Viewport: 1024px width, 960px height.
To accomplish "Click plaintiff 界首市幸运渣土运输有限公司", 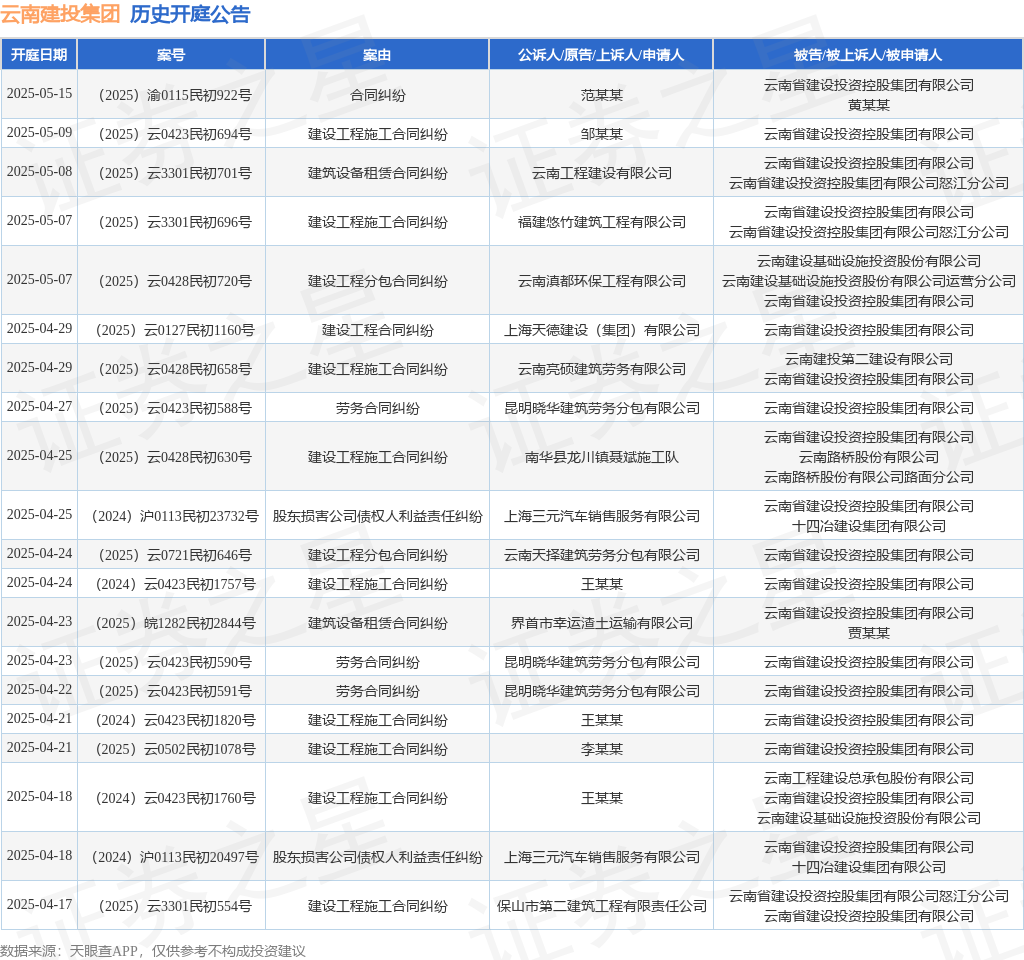I will click(x=601, y=624).
